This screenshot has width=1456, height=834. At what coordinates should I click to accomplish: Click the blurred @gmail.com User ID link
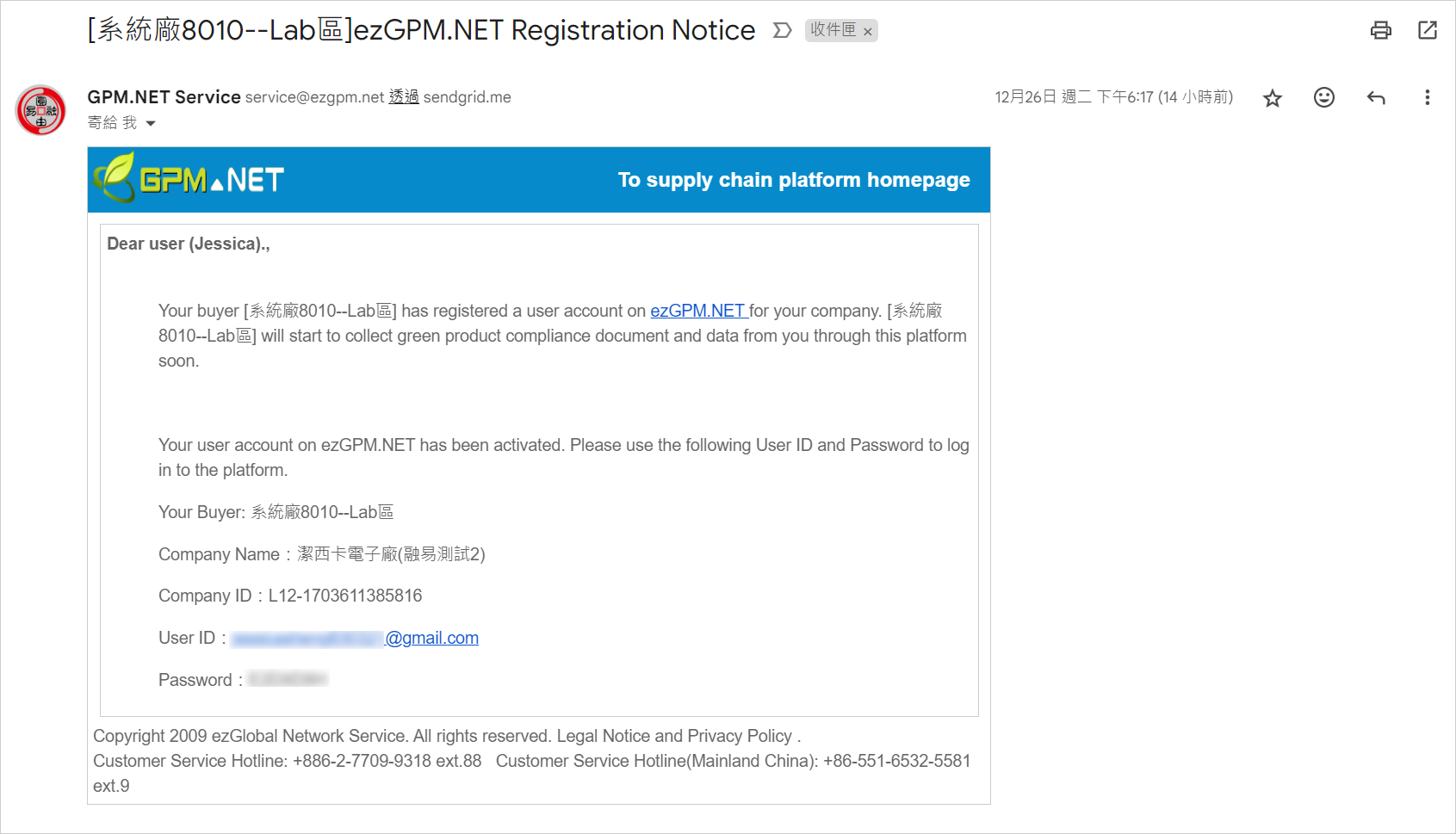point(355,638)
